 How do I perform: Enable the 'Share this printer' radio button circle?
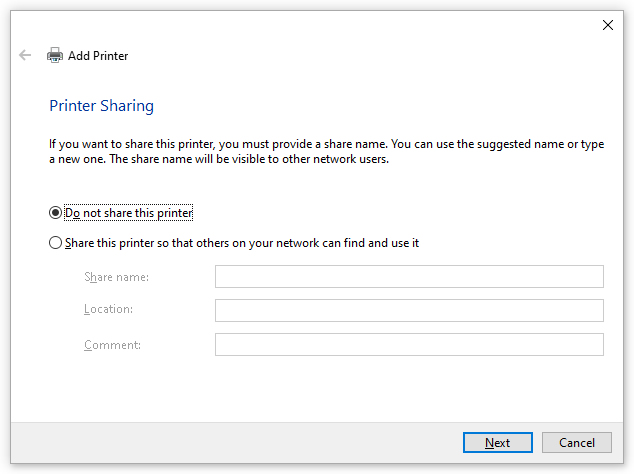click(x=55, y=243)
